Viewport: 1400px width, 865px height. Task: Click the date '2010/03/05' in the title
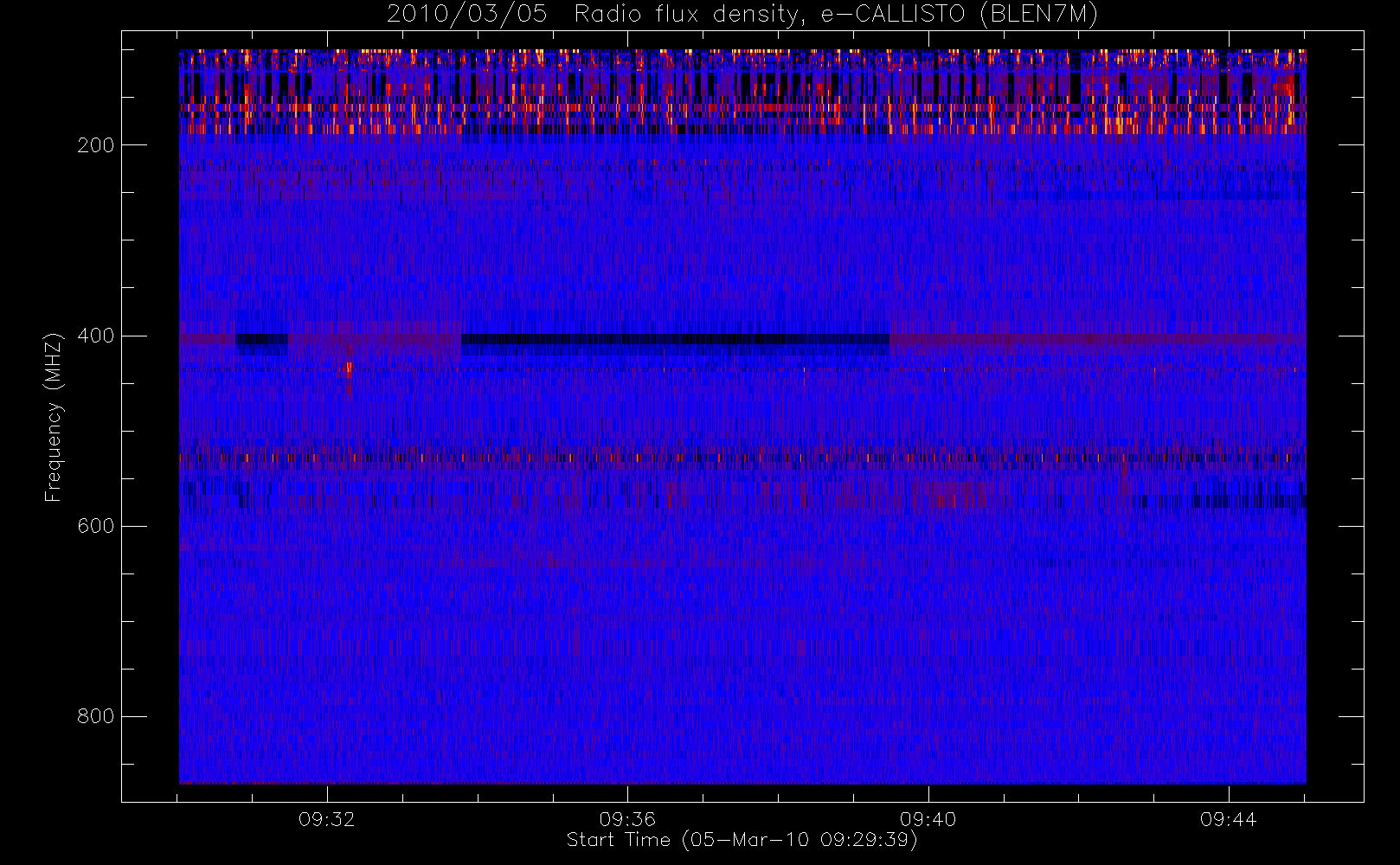(x=466, y=15)
